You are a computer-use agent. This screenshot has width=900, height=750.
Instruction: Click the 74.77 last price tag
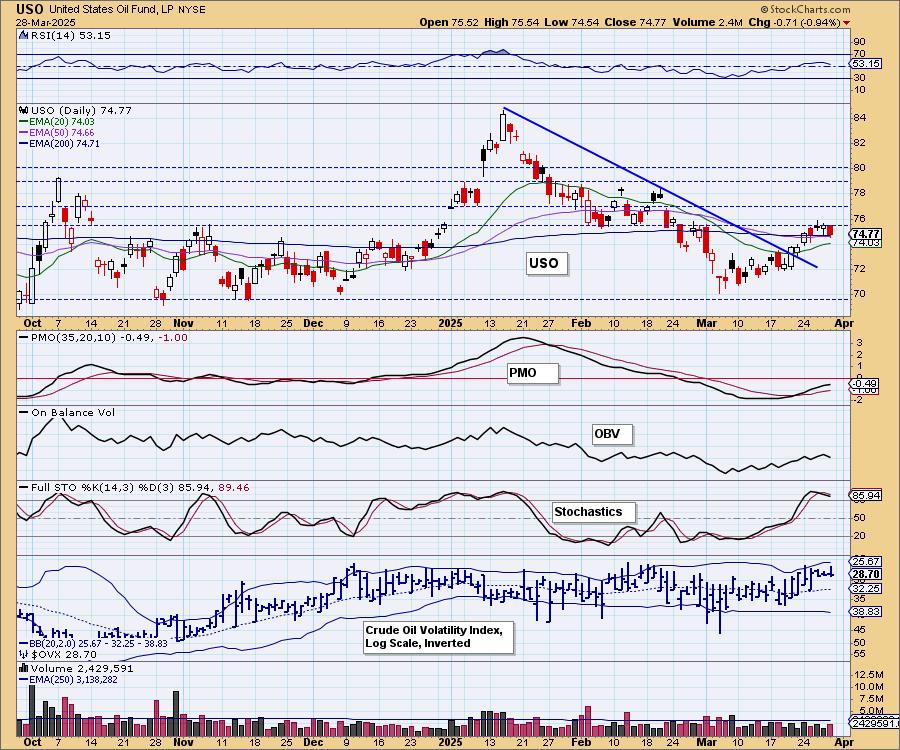[x=867, y=234]
